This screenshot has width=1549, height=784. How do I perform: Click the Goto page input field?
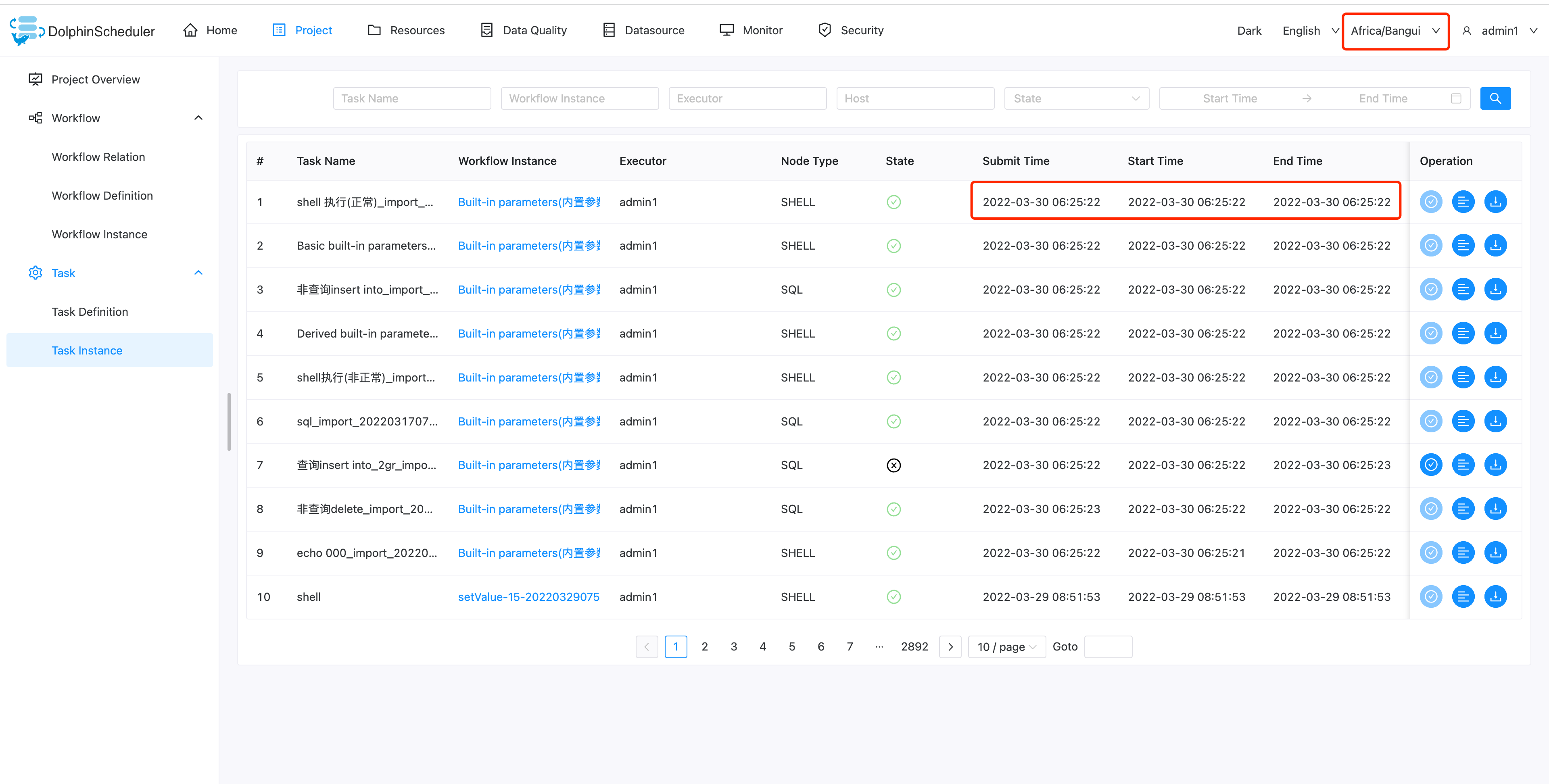(x=1108, y=646)
